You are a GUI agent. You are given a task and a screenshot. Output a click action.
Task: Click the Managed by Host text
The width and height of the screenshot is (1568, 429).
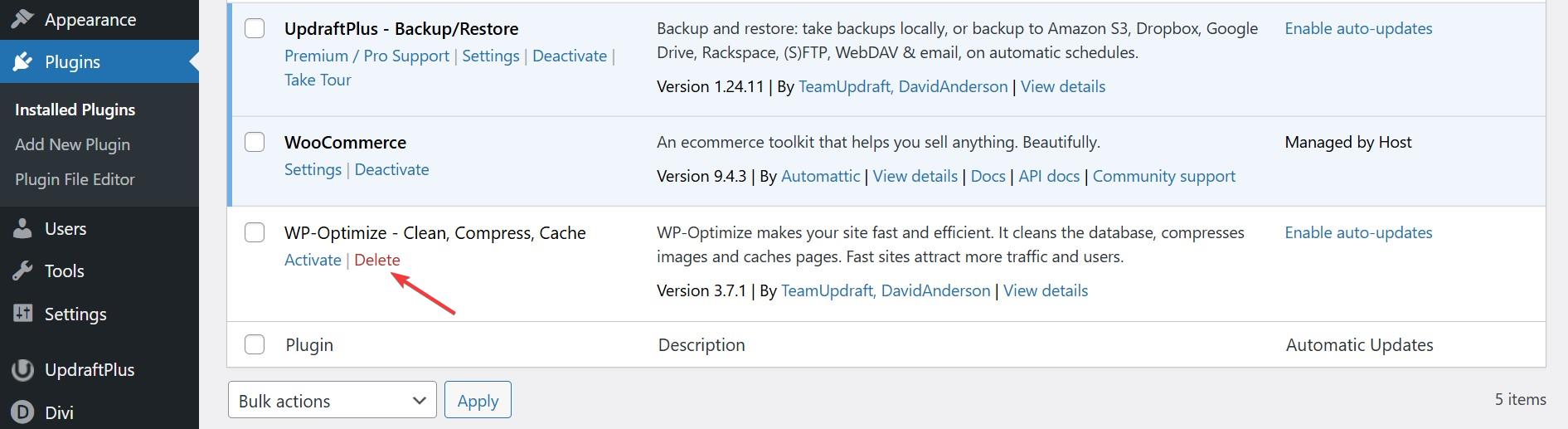tap(1348, 142)
